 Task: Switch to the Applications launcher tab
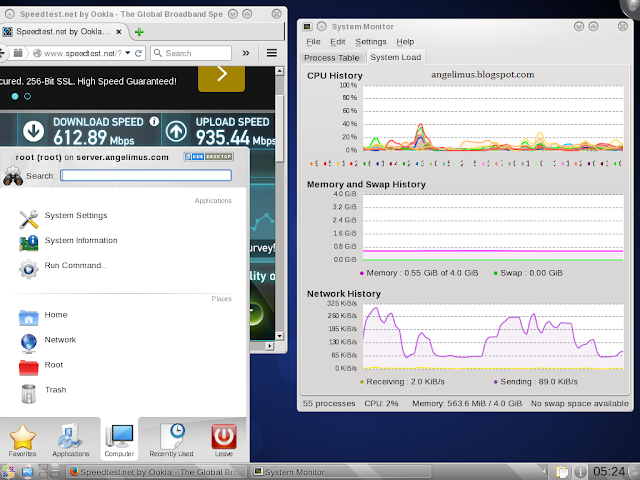pos(71,440)
